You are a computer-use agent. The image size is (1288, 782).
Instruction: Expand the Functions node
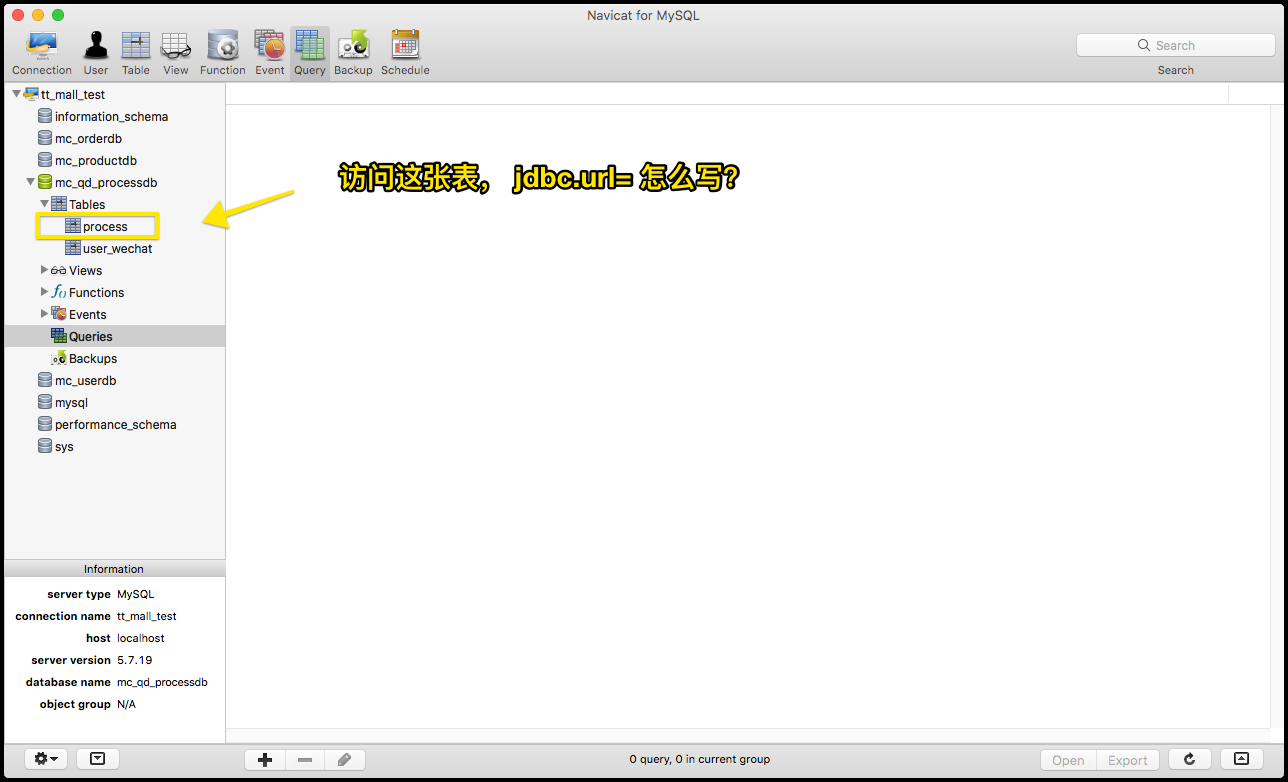click(x=44, y=292)
